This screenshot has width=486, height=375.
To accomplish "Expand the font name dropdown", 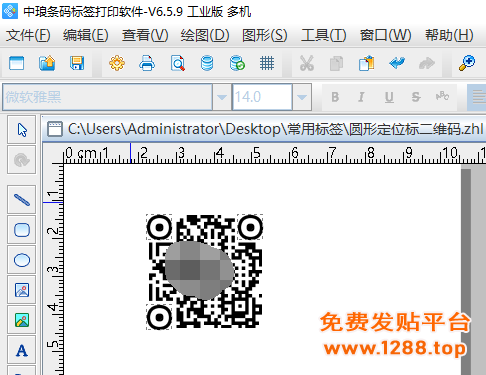I will (x=222, y=97).
